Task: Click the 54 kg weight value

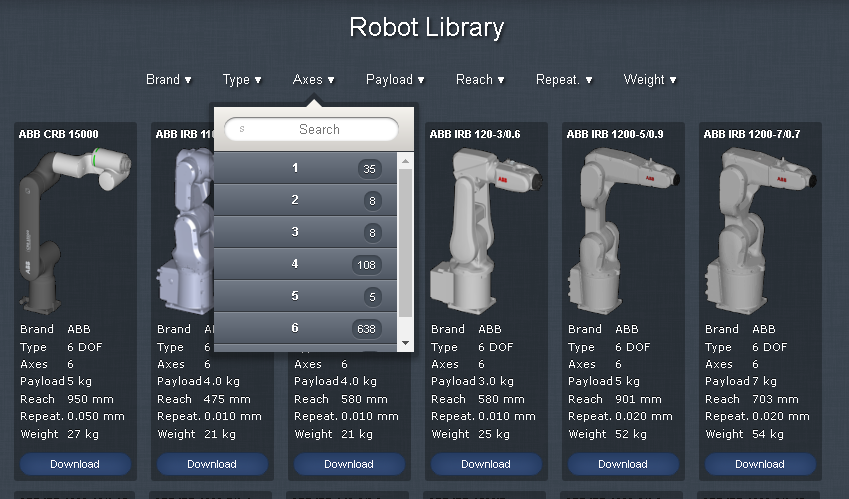Action: pyautogui.click(x=768, y=434)
